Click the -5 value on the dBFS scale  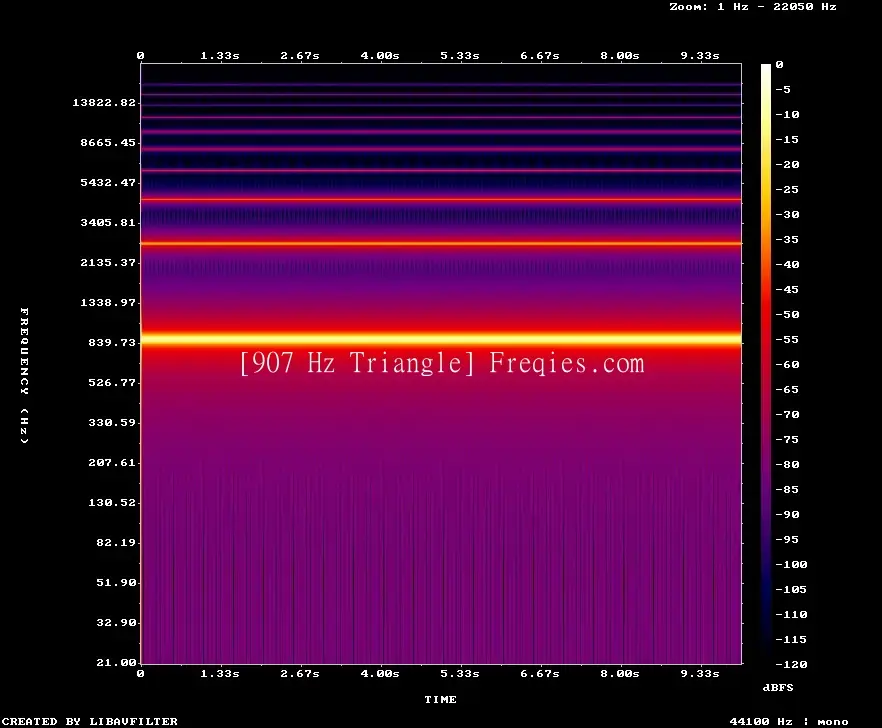point(783,89)
